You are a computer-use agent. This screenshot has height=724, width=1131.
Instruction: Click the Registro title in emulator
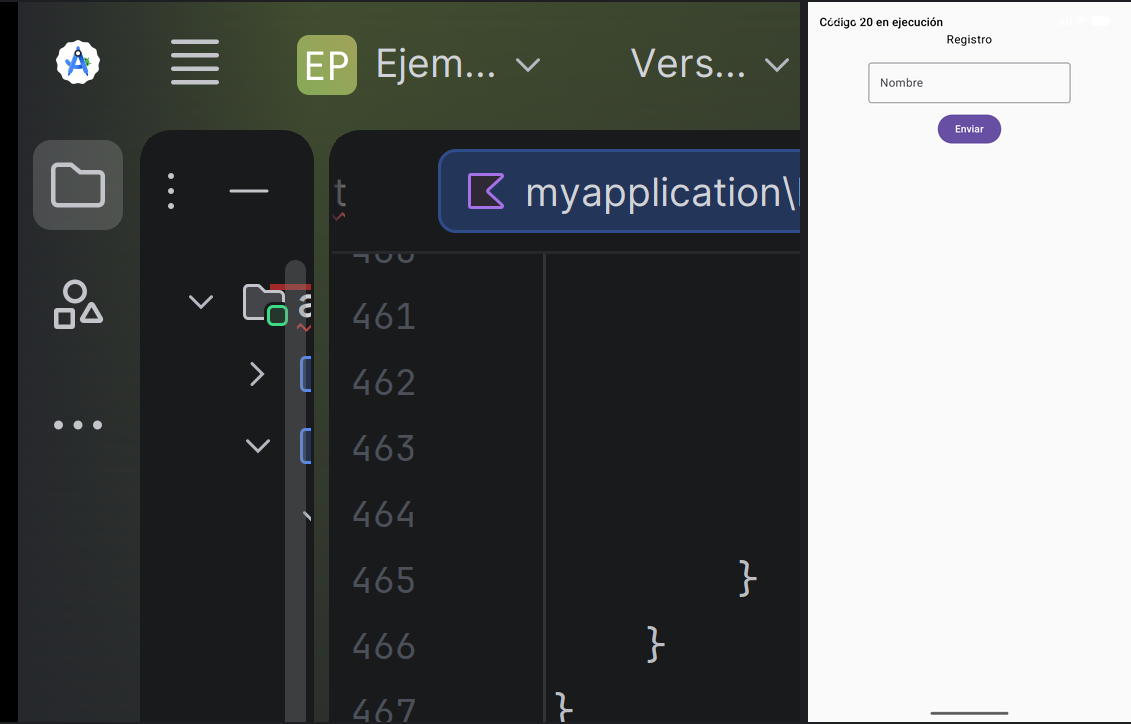pos(969,40)
